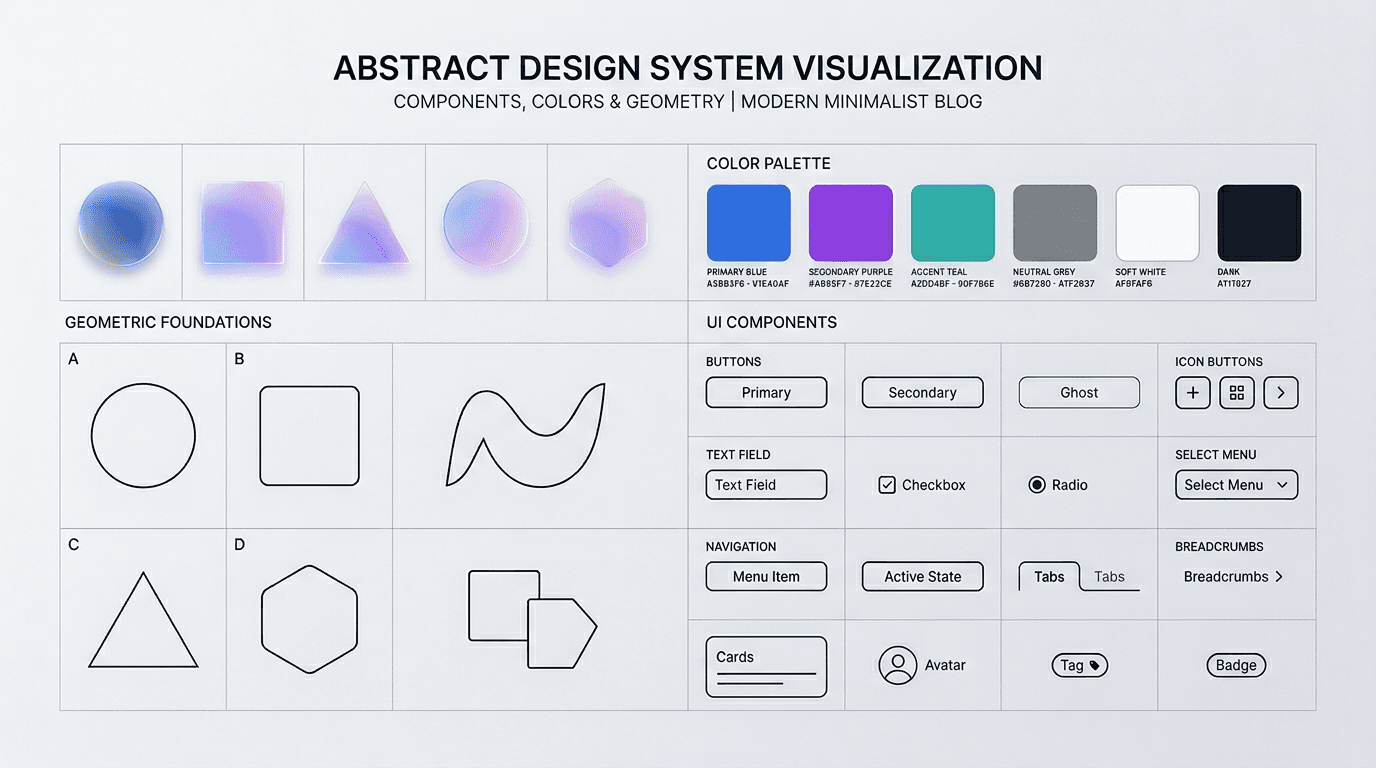Click the Tag label icon
Viewport: 1376px width, 768px height.
(1094, 665)
